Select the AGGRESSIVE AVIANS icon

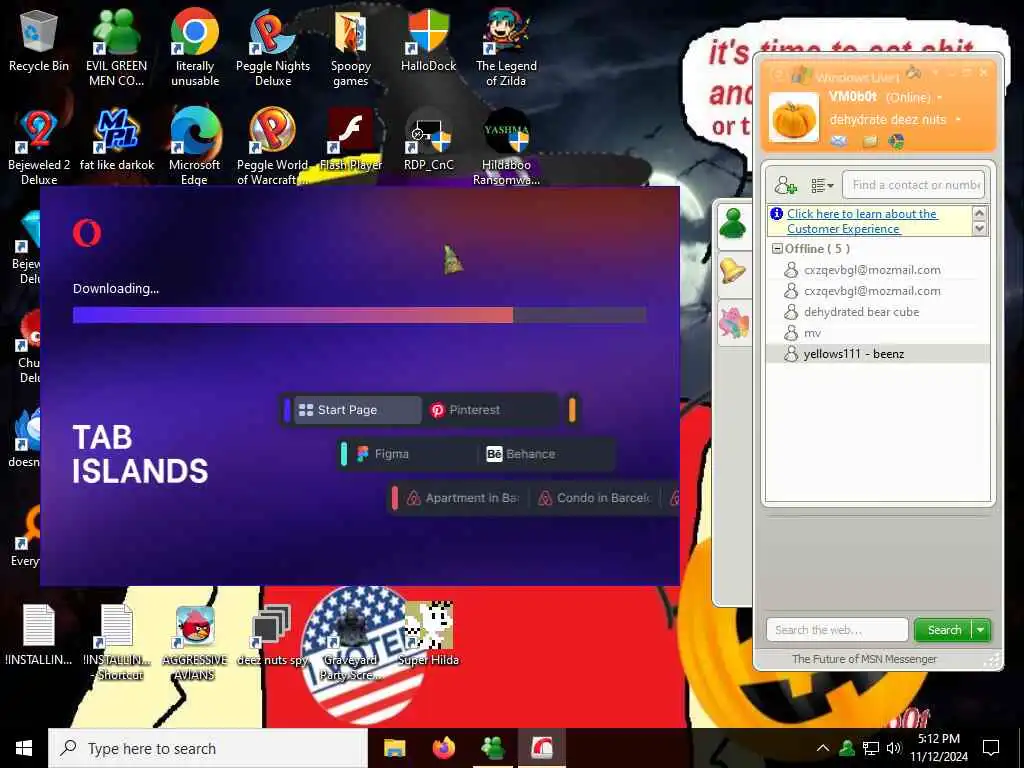[195, 643]
